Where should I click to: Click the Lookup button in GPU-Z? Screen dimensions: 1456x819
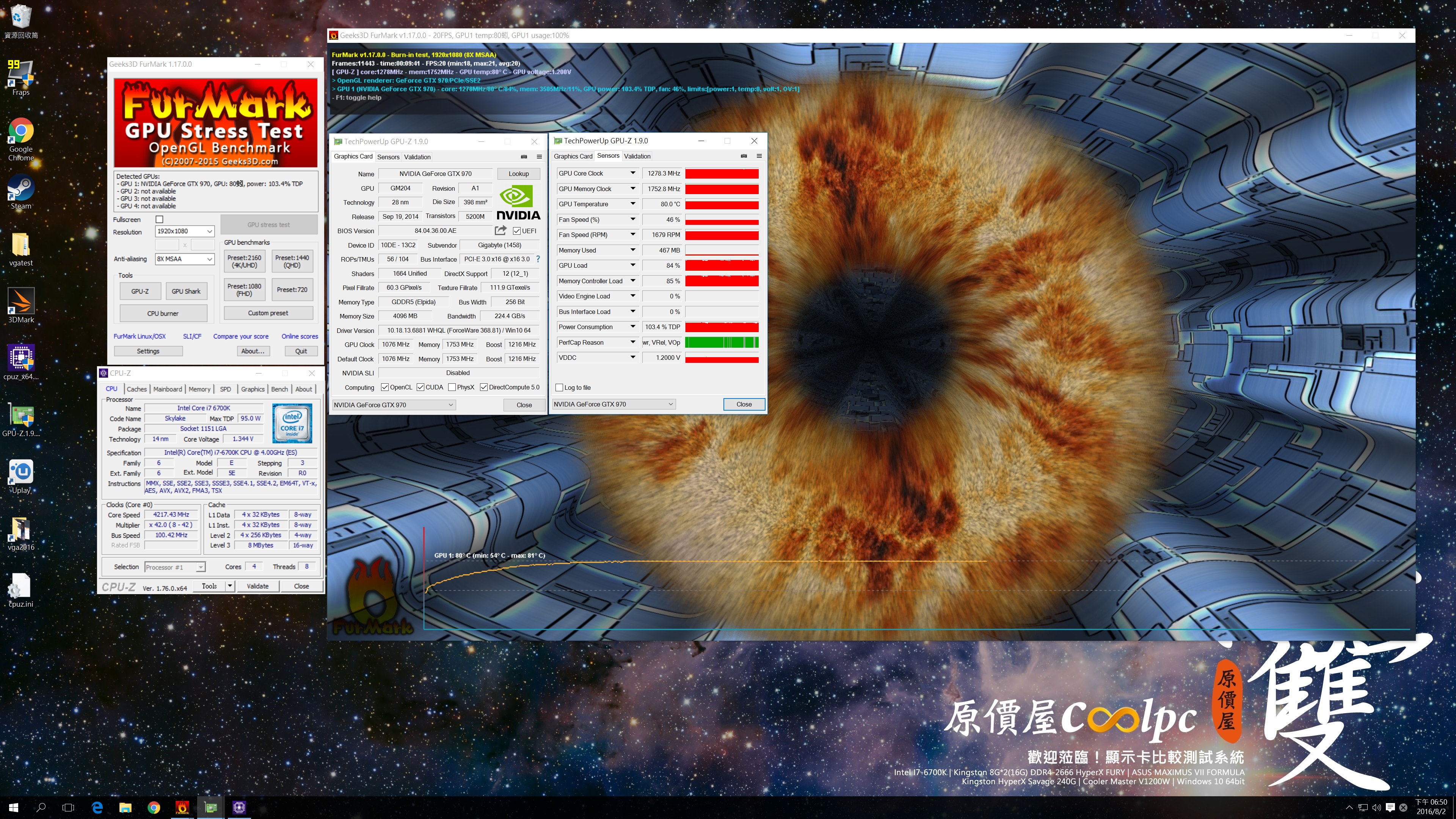point(518,174)
